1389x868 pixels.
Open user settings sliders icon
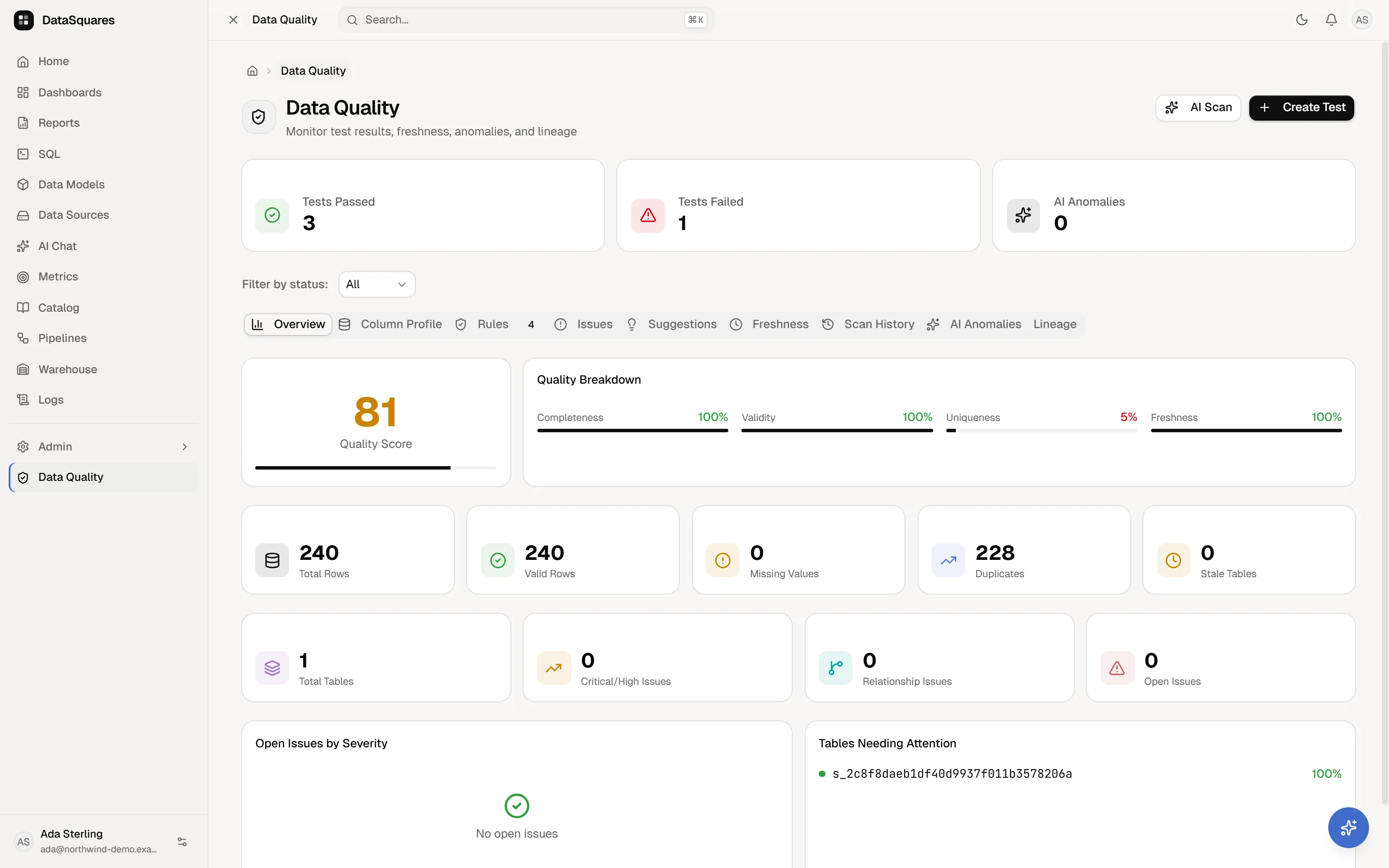tap(182, 842)
